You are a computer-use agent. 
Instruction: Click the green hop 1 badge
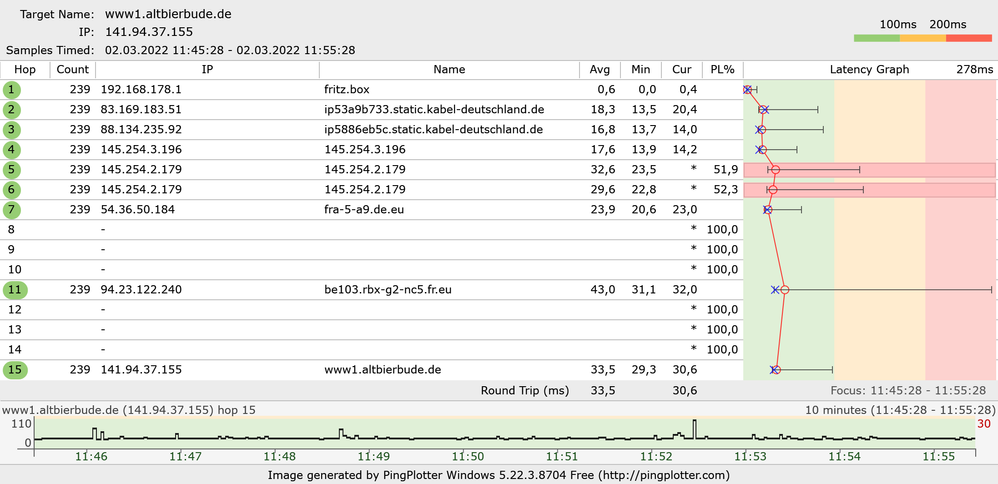pos(11,90)
